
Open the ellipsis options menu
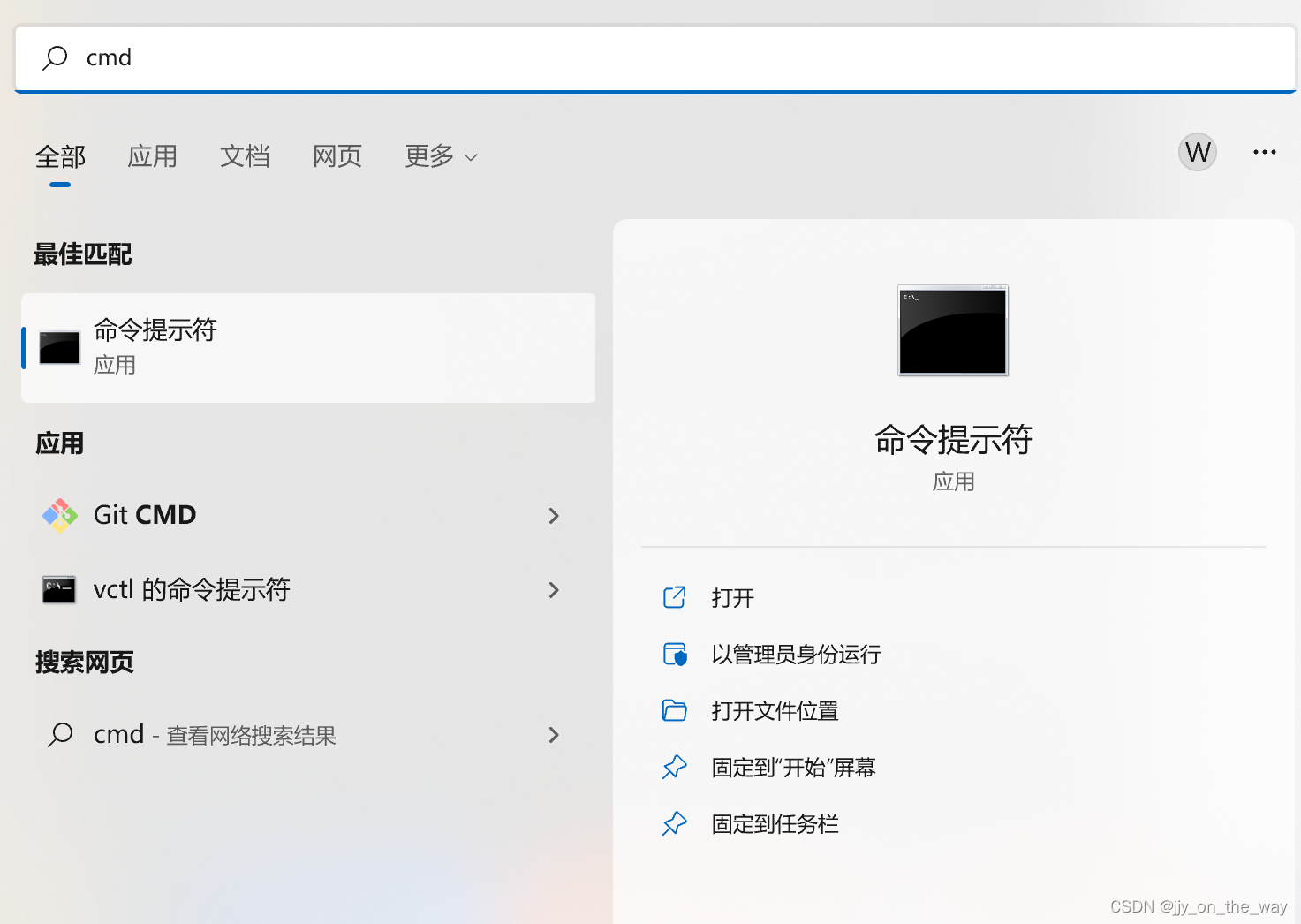pos(1264,152)
